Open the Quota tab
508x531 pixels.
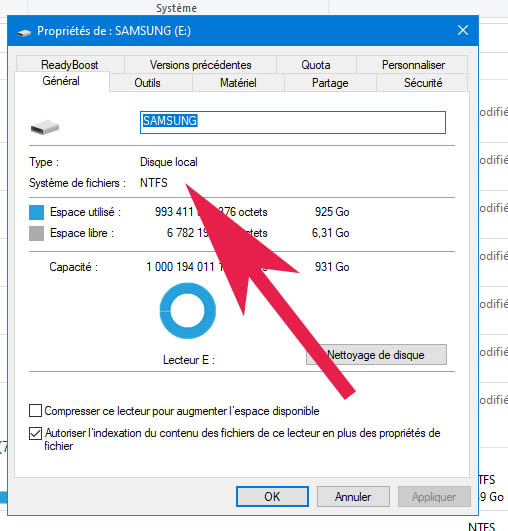click(316, 64)
